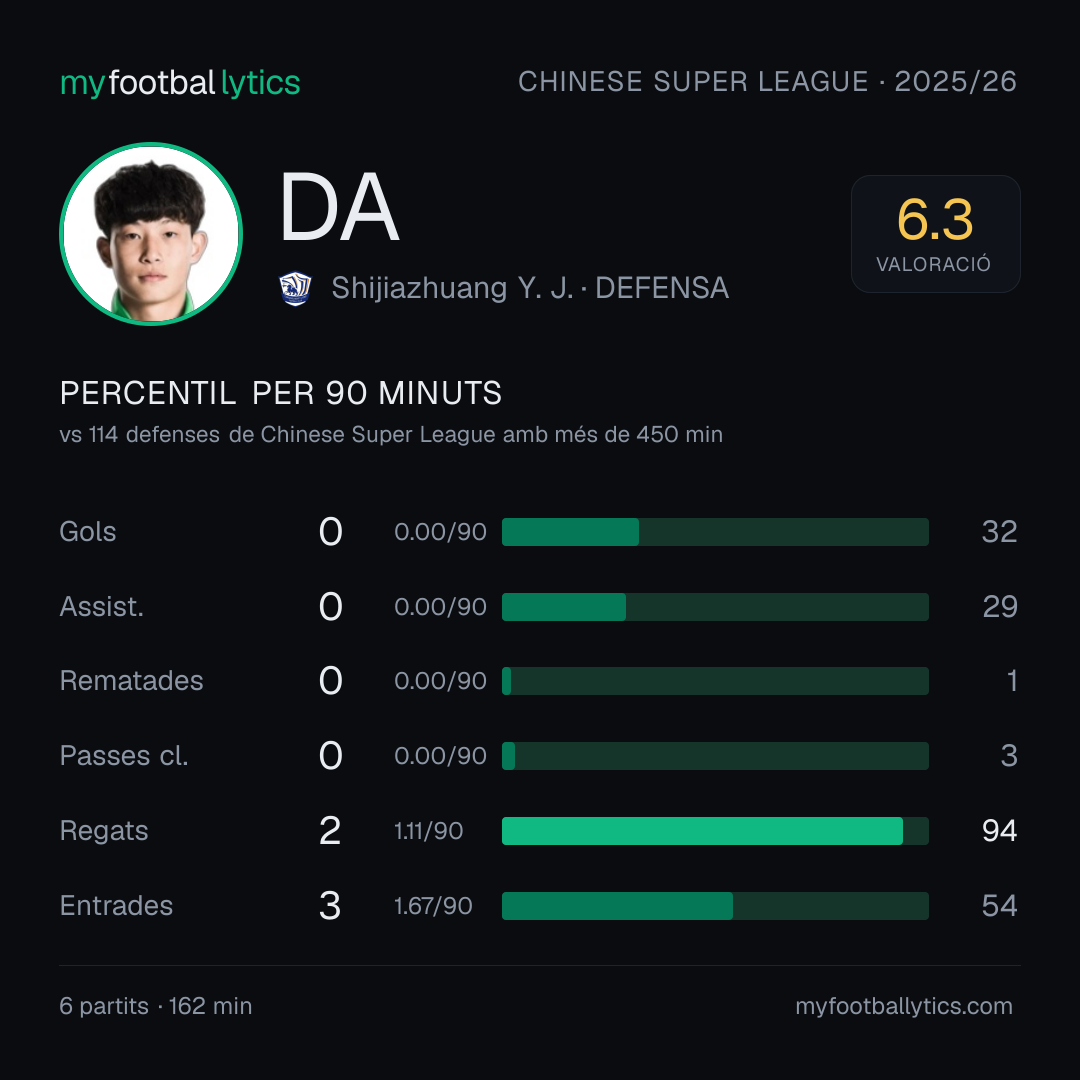This screenshot has width=1080, height=1080.
Task: Click the Assist. percentile bar
Action: 715,607
